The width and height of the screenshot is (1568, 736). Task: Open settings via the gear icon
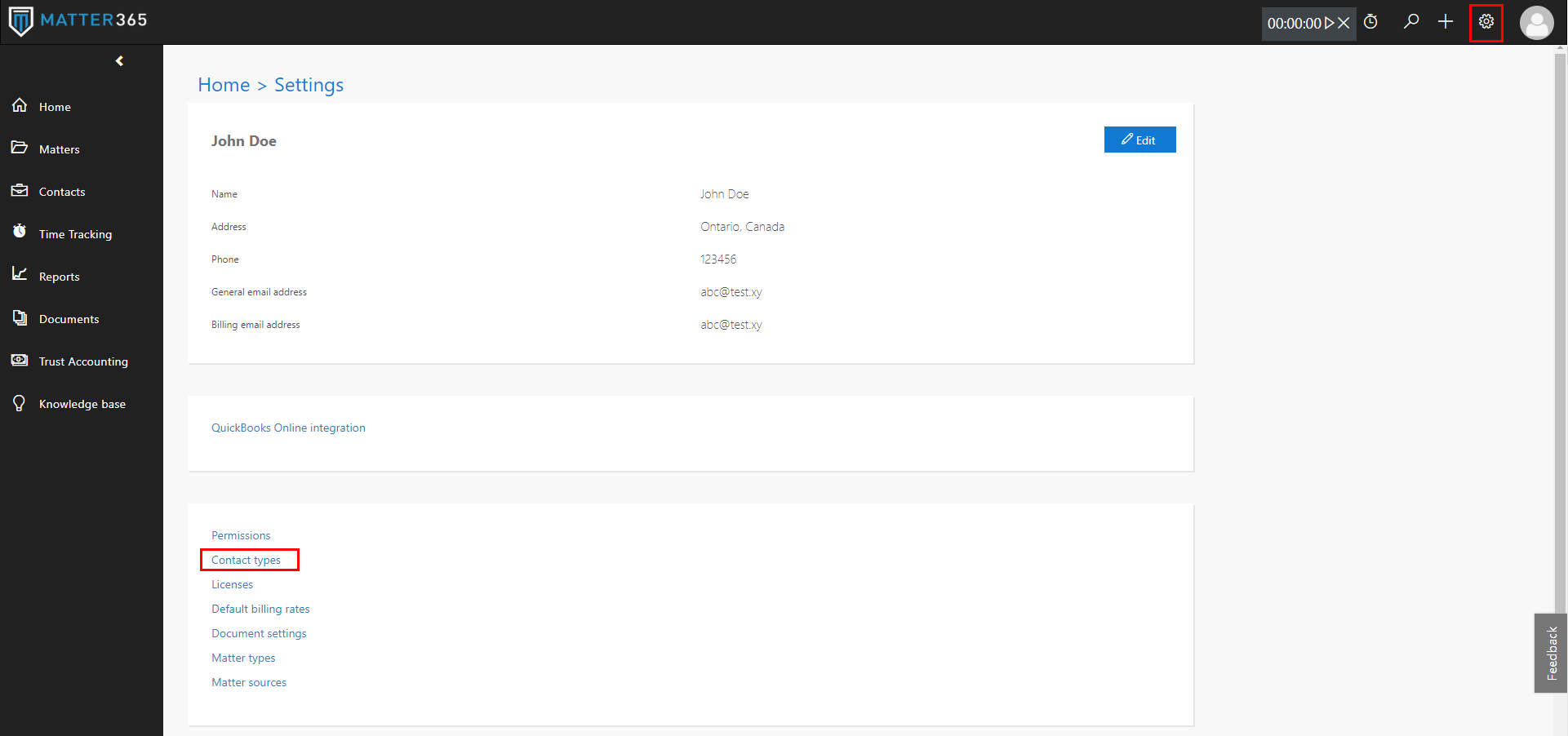[1486, 22]
